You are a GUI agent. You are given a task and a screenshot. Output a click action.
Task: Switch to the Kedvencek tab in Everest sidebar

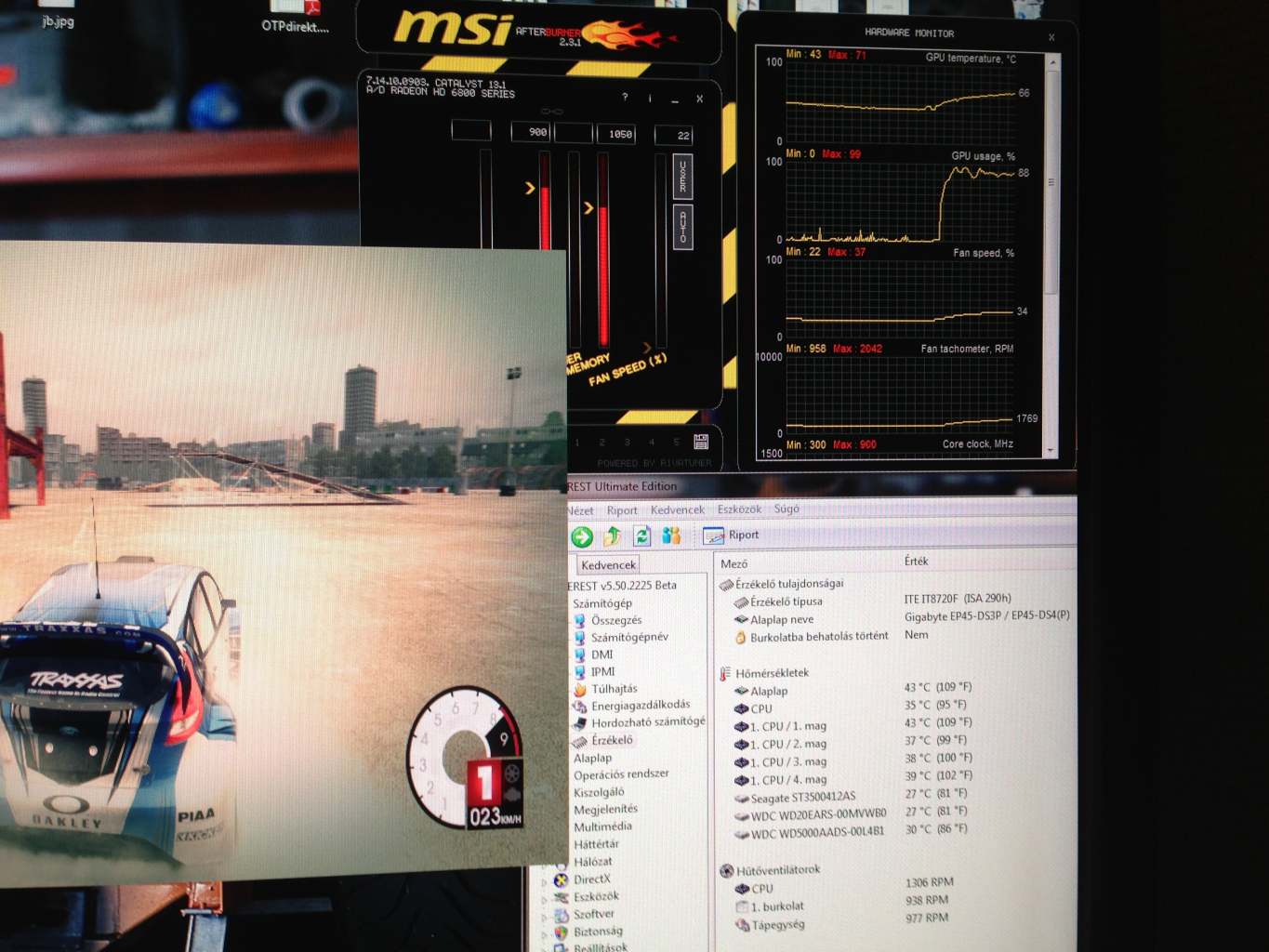608,564
